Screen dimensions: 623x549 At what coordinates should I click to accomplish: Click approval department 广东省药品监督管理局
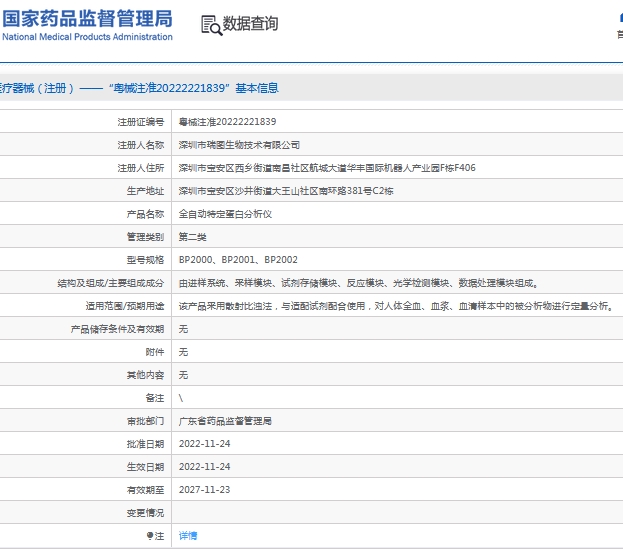click(225, 421)
